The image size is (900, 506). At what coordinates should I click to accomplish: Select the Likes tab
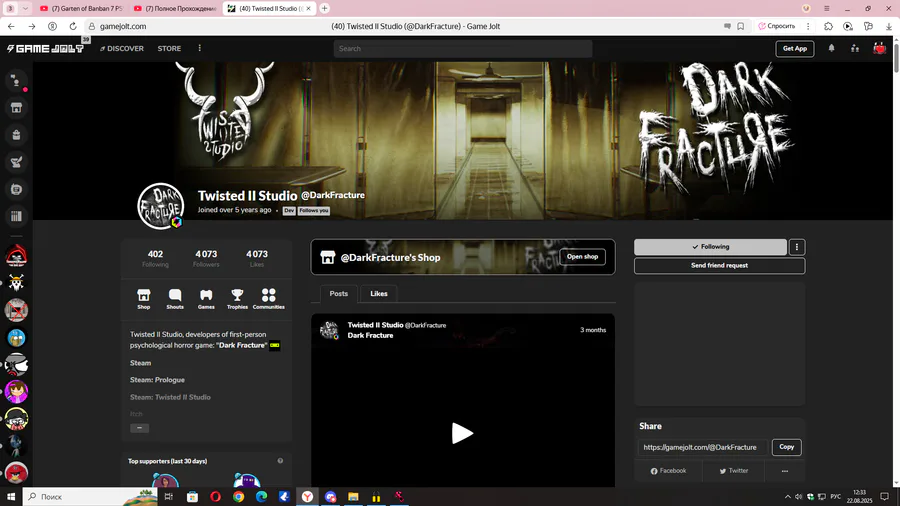tap(379, 293)
